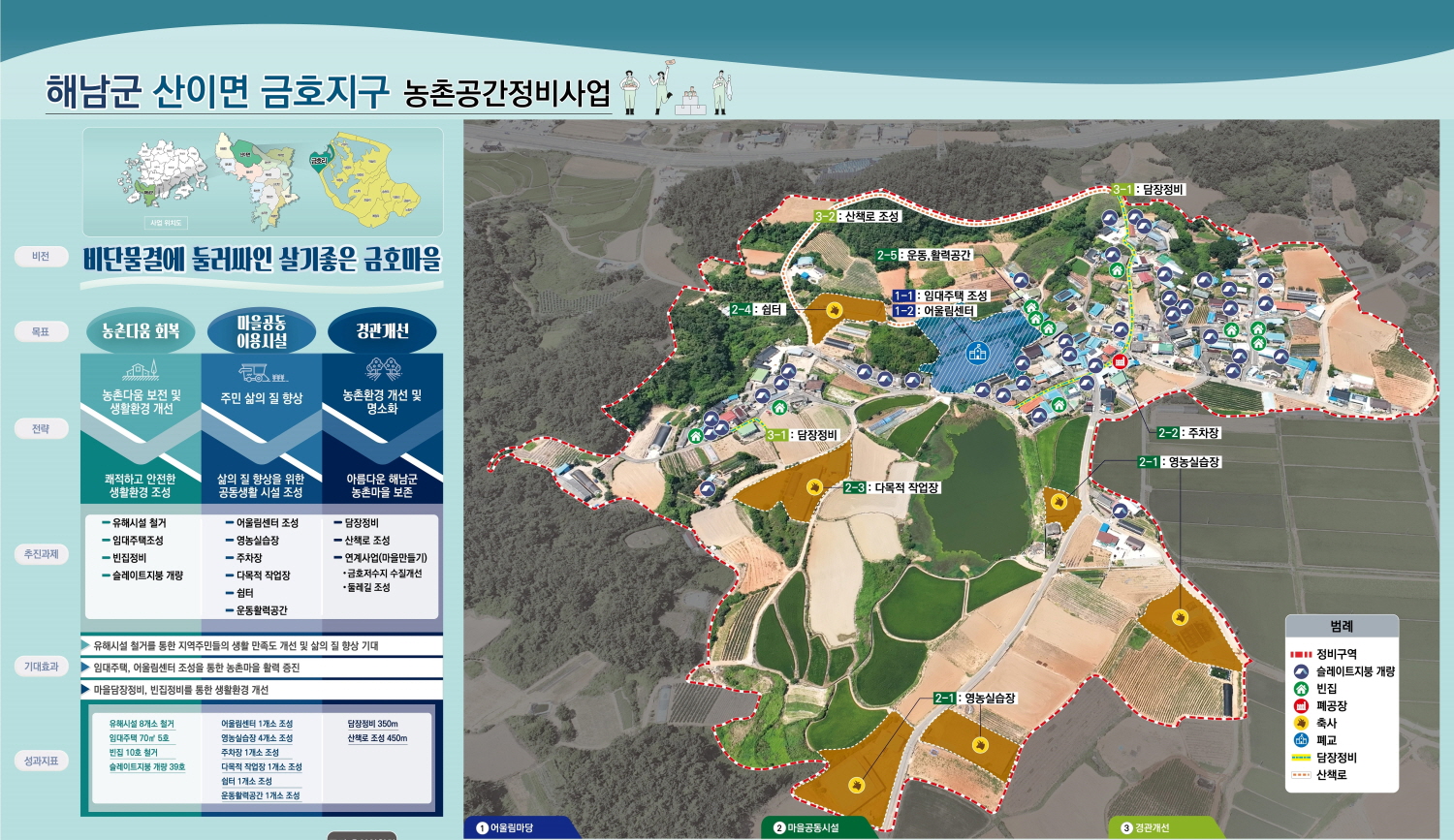The width and height of the screenshot is (1454, 840).
Task: Click the red 폐공장 legend icon
Action: pyautogui.click(x=1301, y=706)
